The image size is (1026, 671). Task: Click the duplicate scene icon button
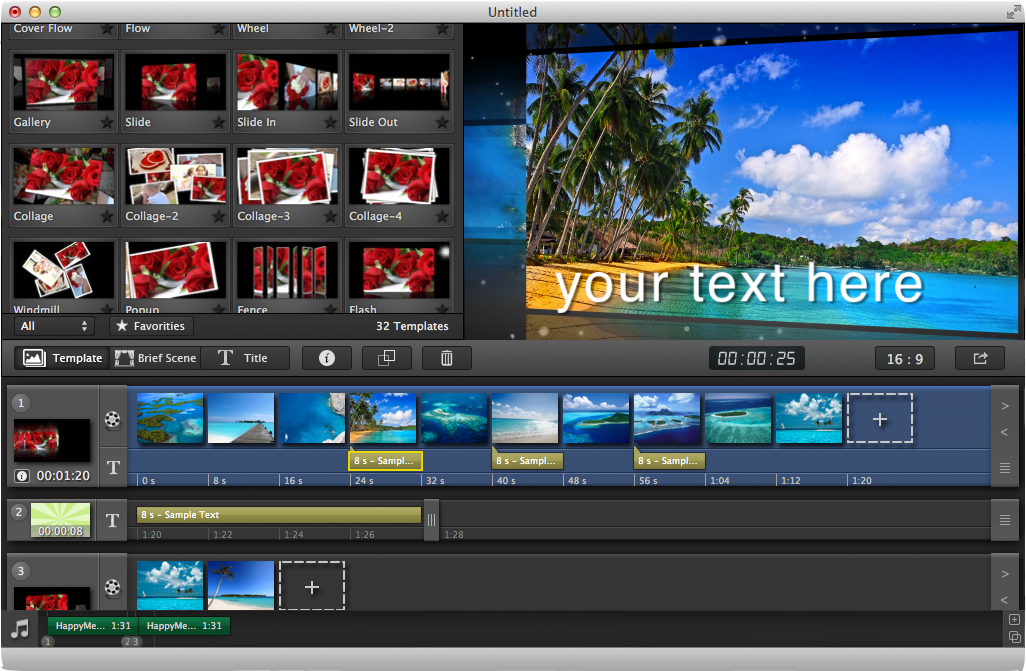click(x=387, y=358)
